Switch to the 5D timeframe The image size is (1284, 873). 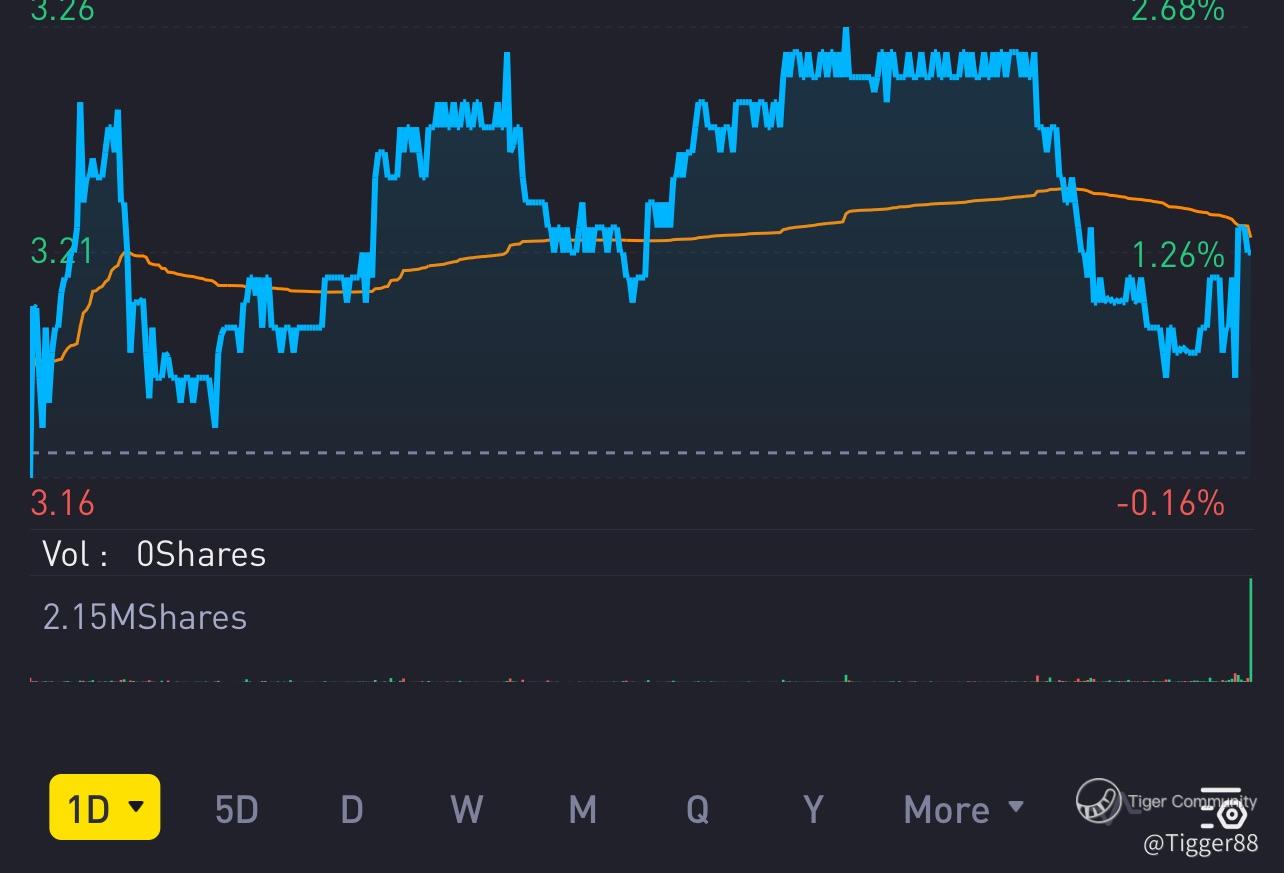coord(237,808)
